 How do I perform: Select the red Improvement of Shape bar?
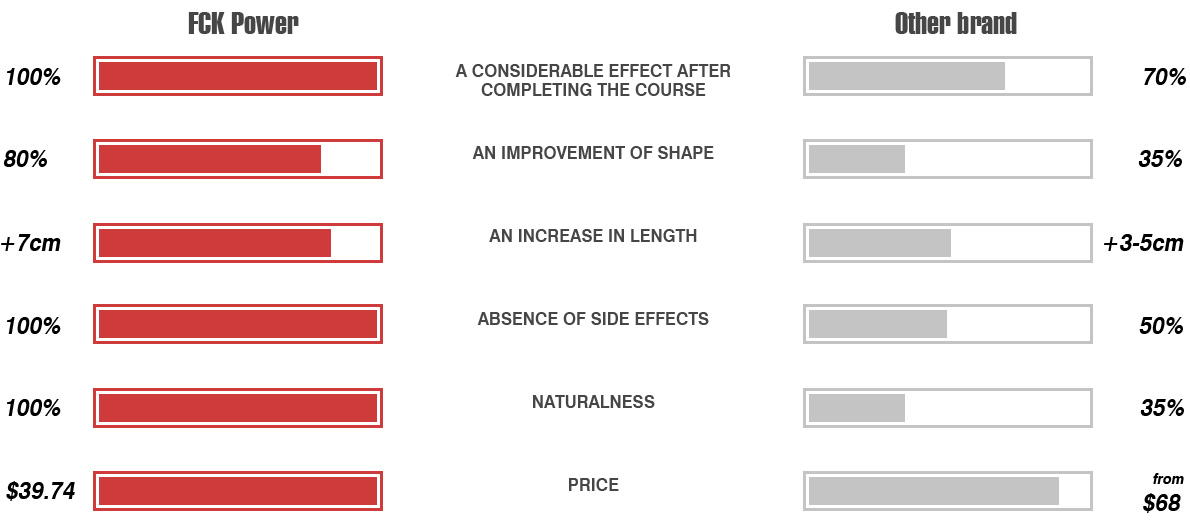[238, 159]
